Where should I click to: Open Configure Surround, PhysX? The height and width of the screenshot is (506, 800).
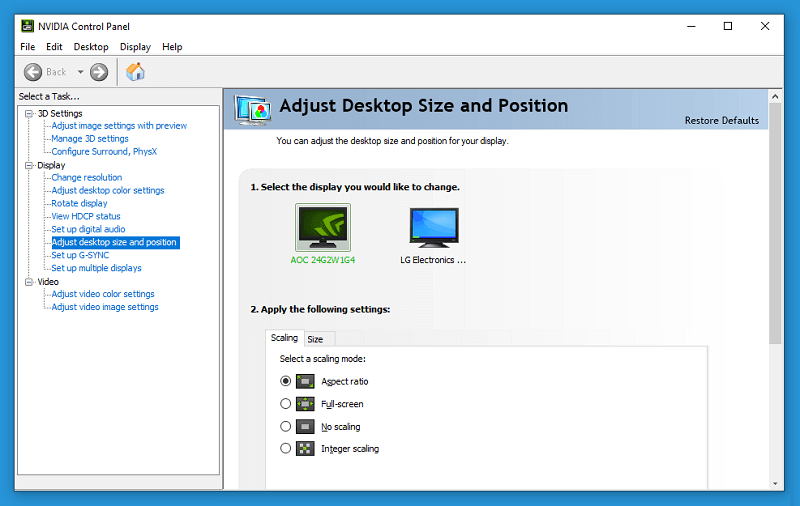[x=104, y=151]
